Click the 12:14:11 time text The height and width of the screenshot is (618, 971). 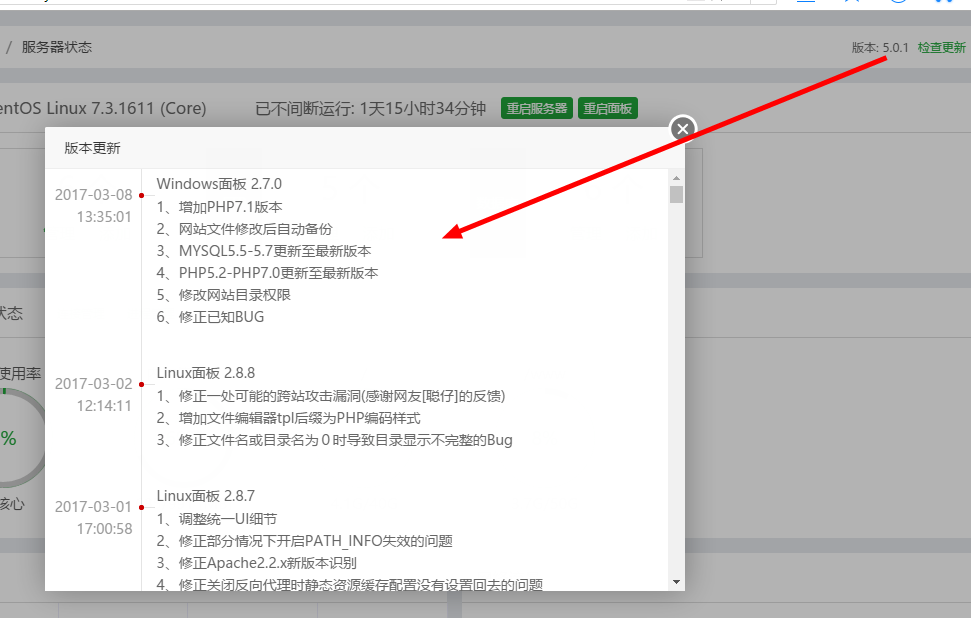pyautogui.click(x=104, y=406)
